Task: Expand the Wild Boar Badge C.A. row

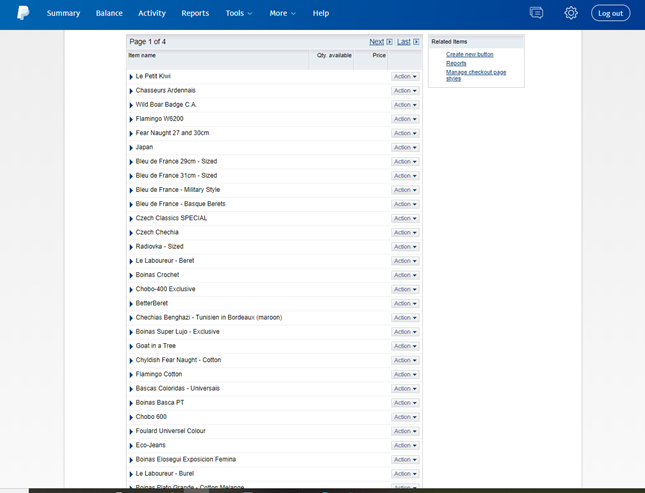Action: [131, 105]
